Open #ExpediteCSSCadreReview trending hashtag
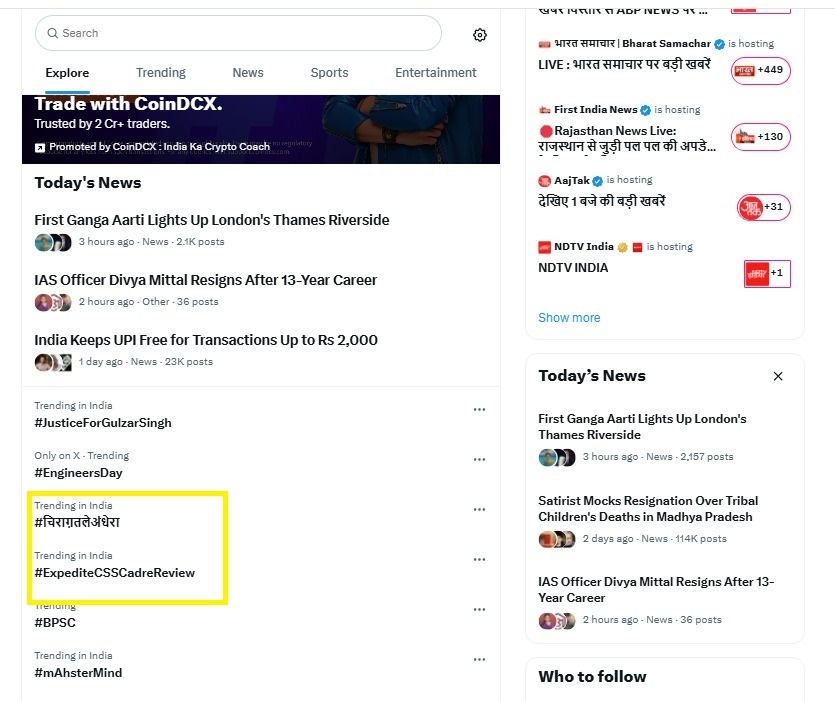Screen dimensions: 835x701 114,573
